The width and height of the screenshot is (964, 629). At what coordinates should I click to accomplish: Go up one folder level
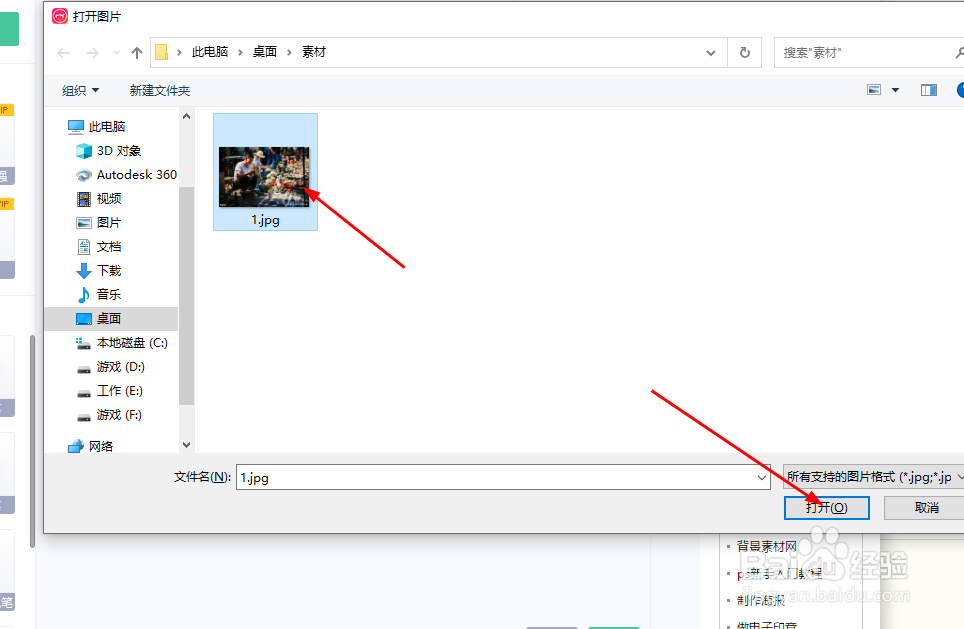pos(136,53)
